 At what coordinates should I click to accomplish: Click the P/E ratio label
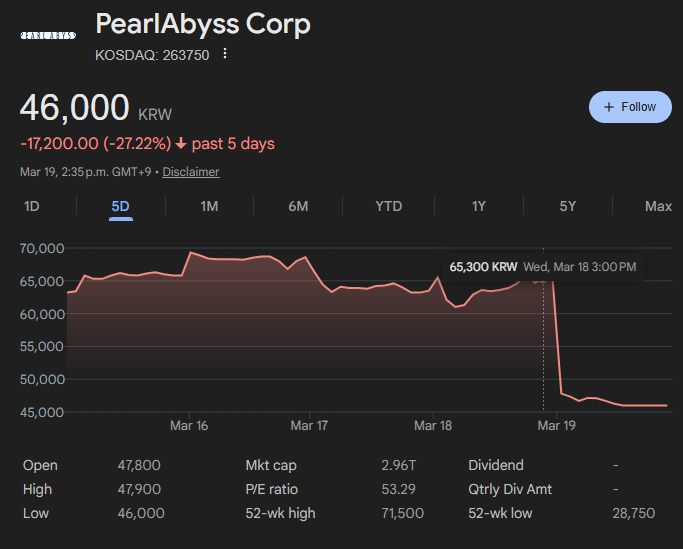coord(271,489)
